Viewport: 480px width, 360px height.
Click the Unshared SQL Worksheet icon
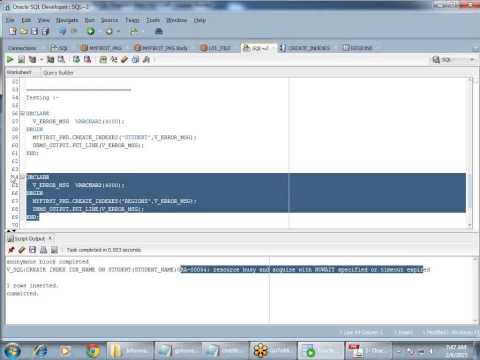(x=103, y=60)
